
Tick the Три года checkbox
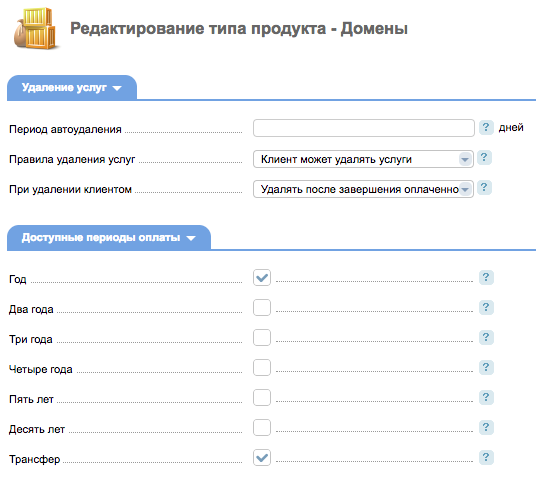click(x=262, y=338)
